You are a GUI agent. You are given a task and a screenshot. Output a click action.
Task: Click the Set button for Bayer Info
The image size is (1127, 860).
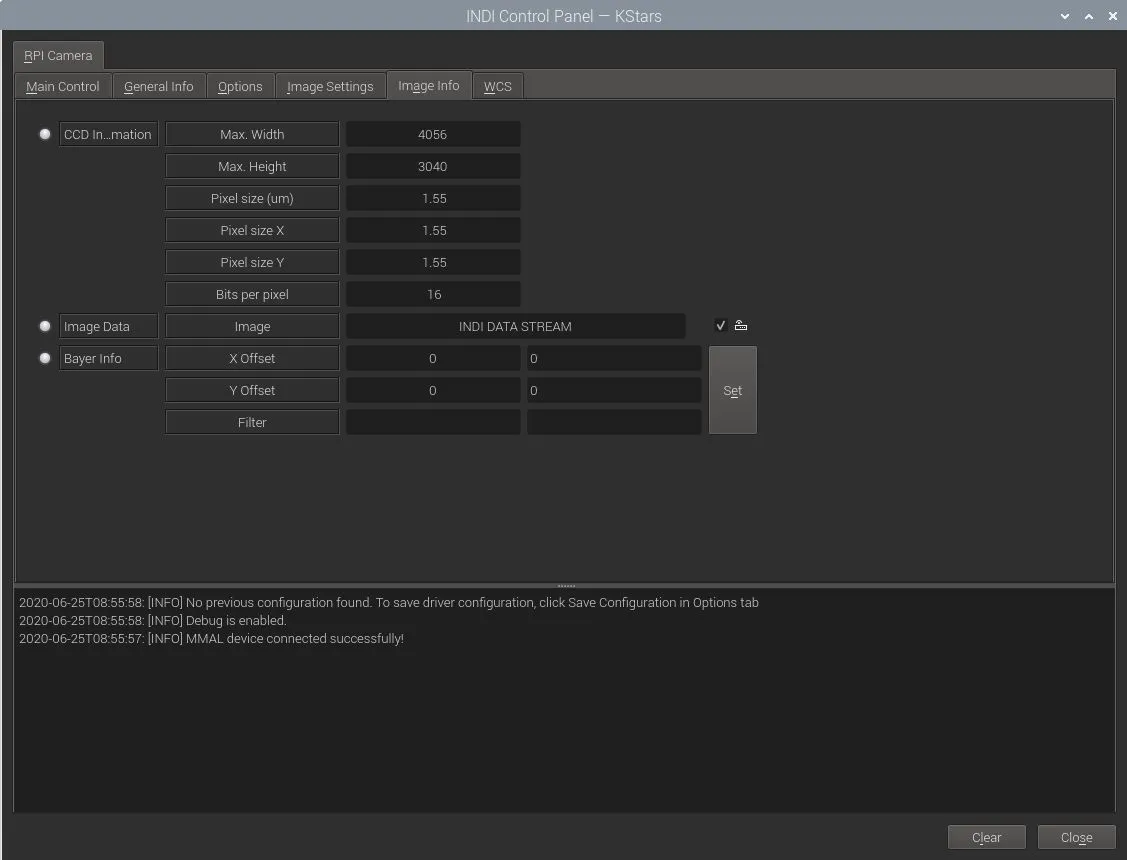click(x=732, y=390)
